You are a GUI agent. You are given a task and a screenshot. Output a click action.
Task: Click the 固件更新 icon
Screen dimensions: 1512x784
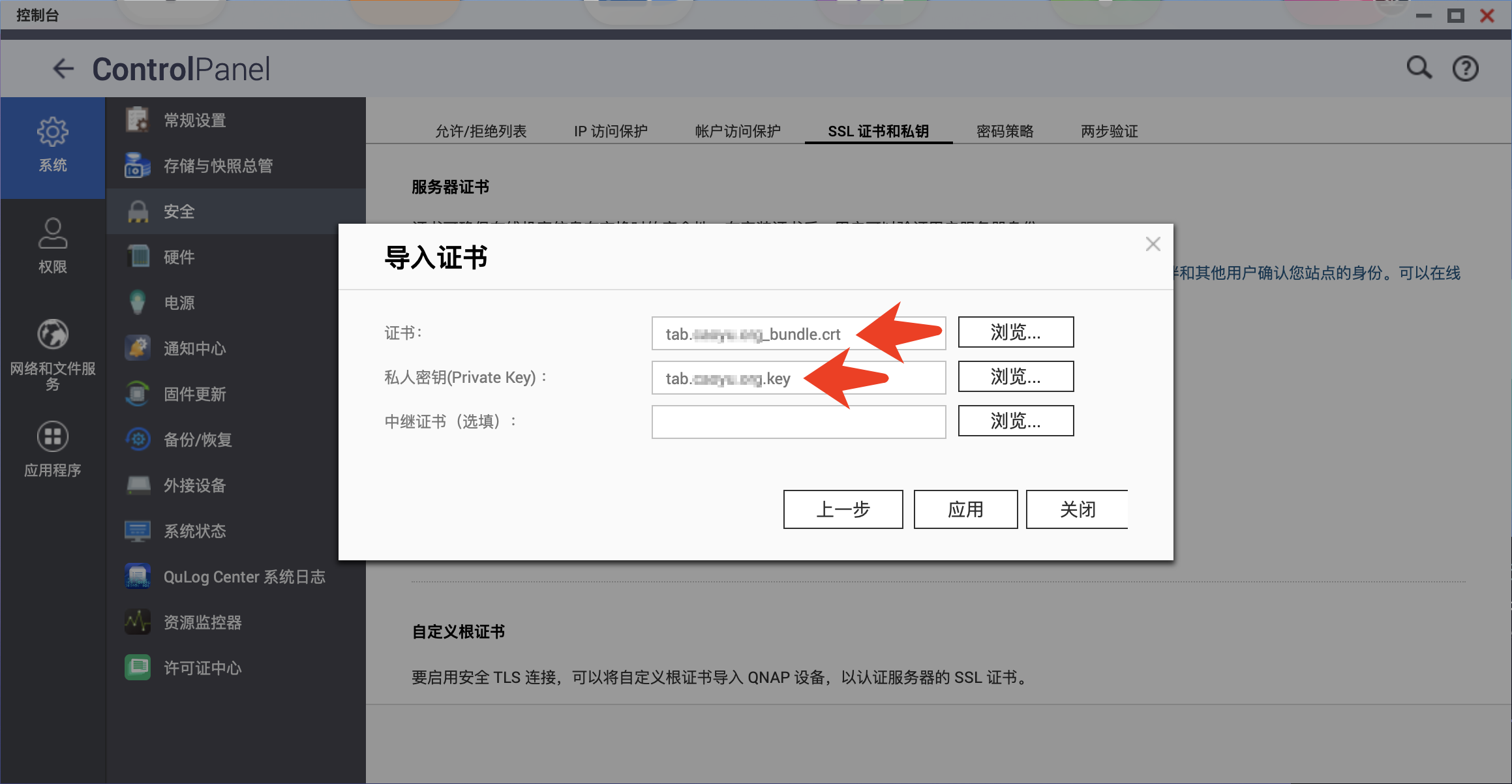point(138,394)
